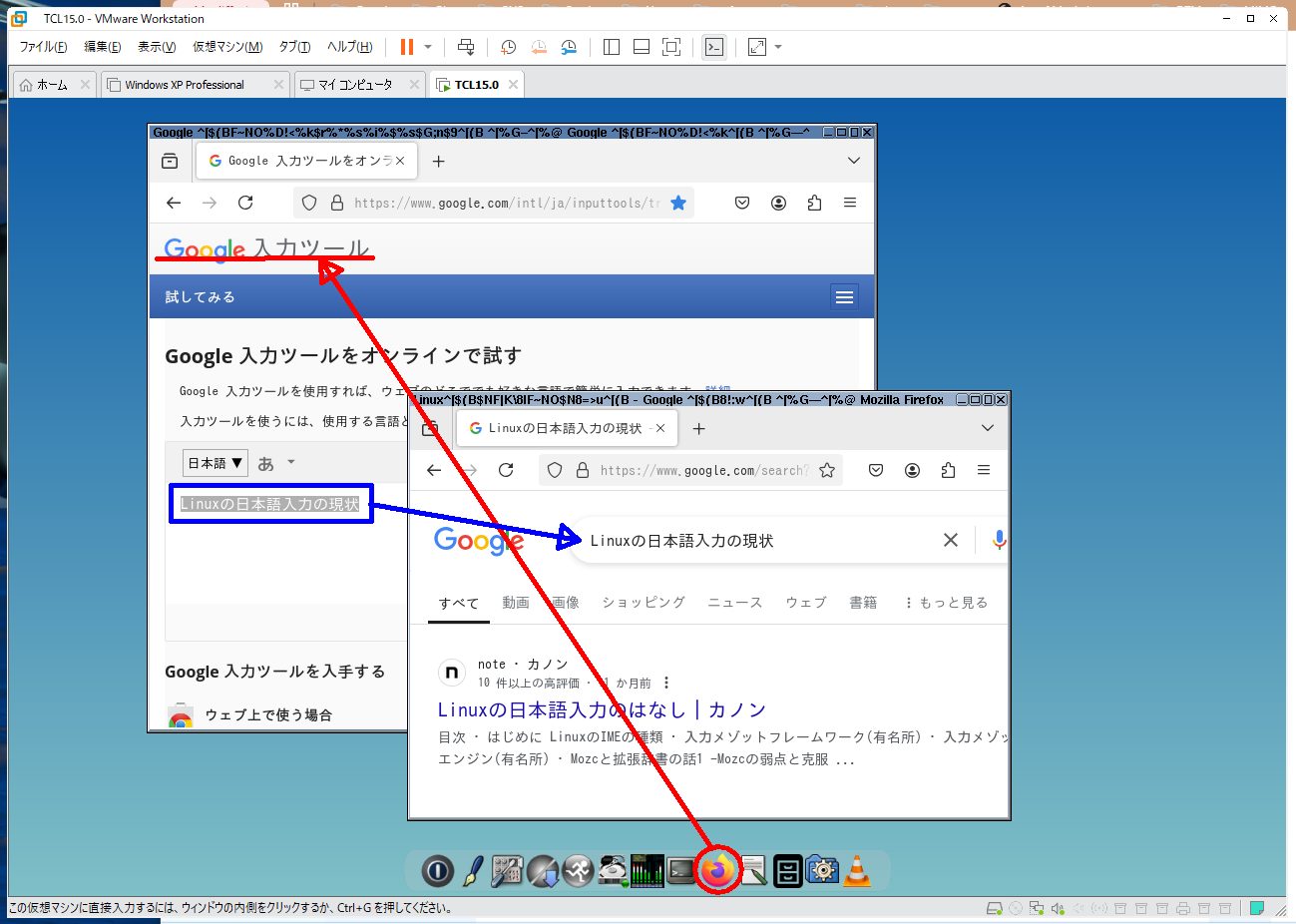This screenshot has width=1296, height=924.
Task: Launch the VLC media player from the dock
Action: 856,869
